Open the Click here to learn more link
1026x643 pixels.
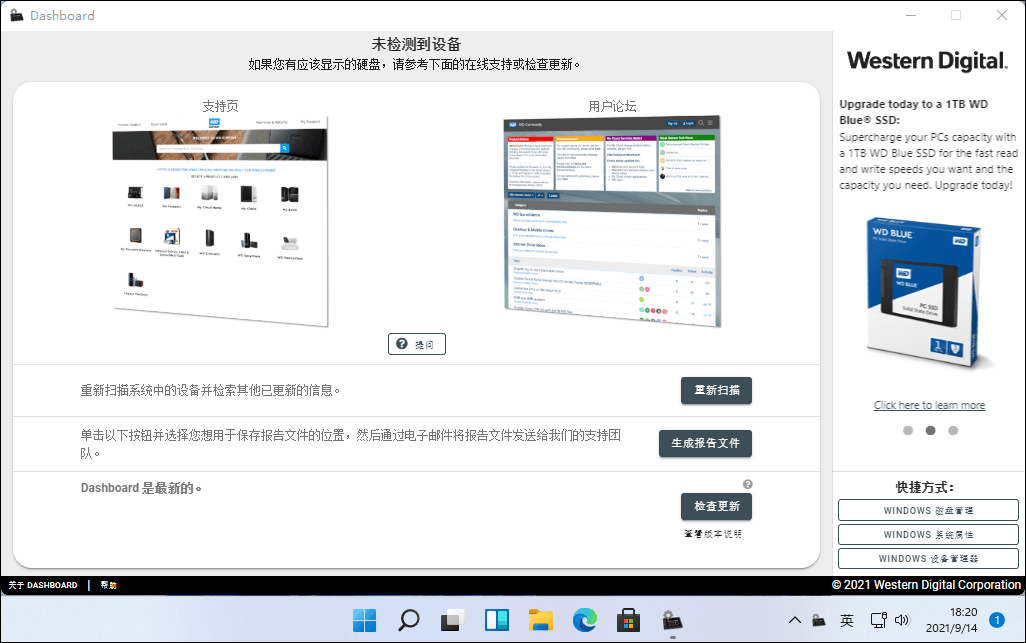pyautogui.click(x=929, y=405)
